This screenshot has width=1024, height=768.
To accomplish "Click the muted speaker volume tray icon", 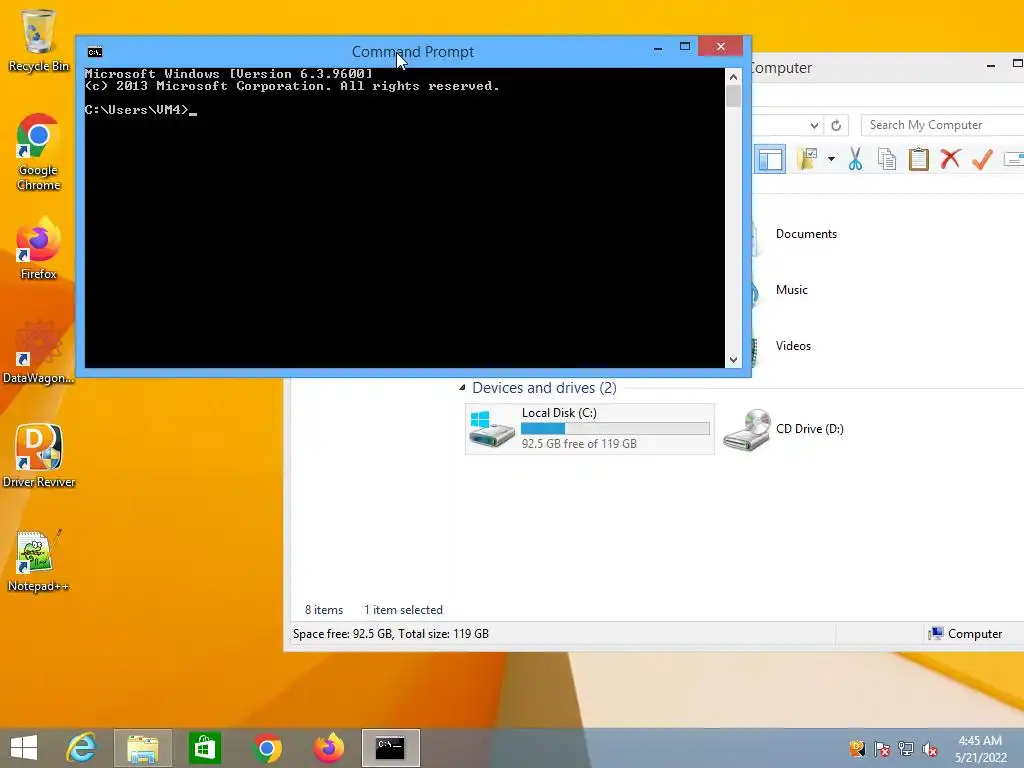I will (x=930, y=749).
